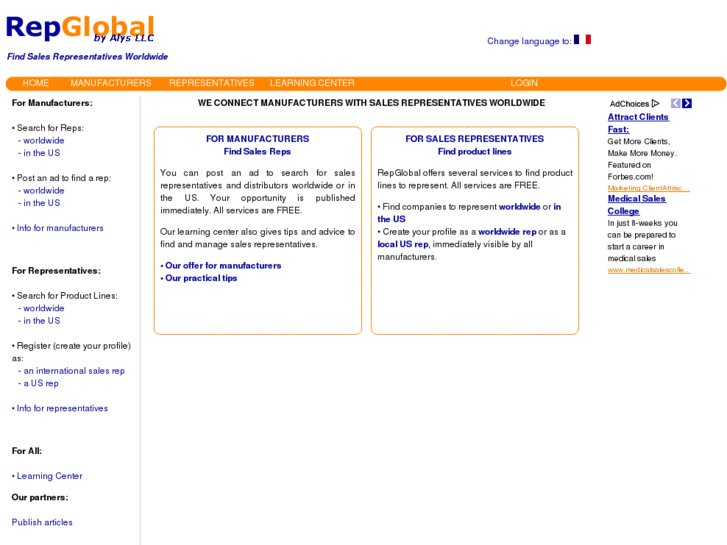Screen dimensions: 727x545
Task: Open 'Our practical tips' link
Action: coord(201,278)
